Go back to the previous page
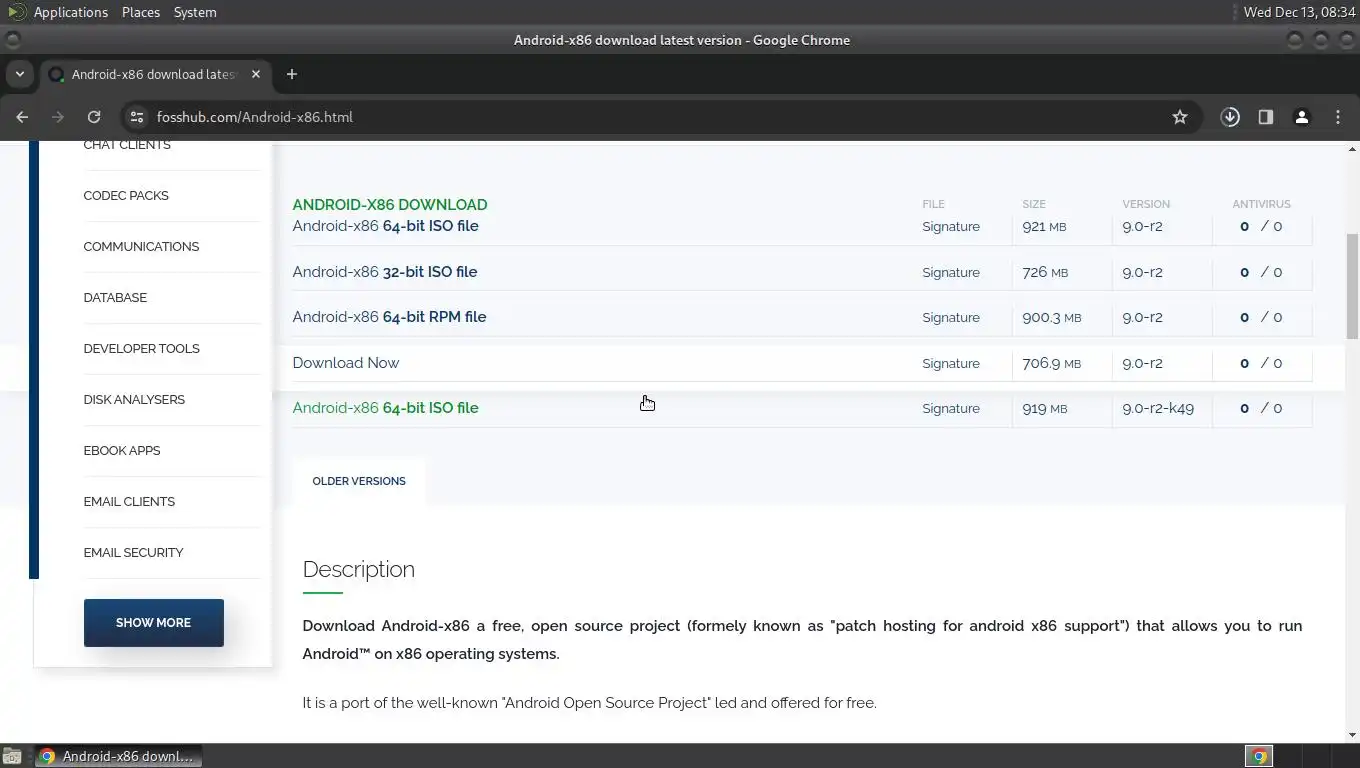 pyautogui.click(x=22, y=117)
